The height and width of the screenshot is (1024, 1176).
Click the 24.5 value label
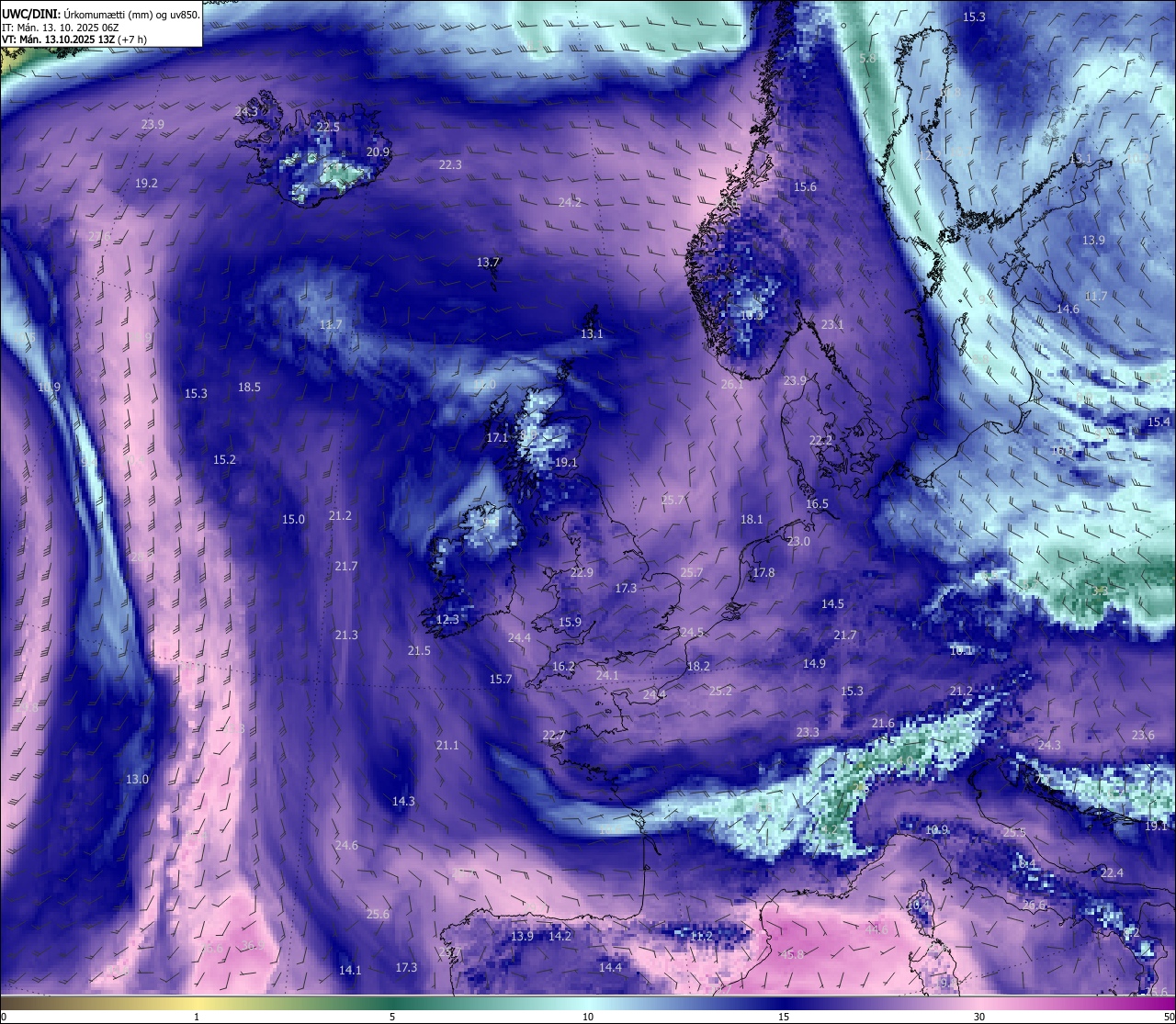click(x=692, y=632)
